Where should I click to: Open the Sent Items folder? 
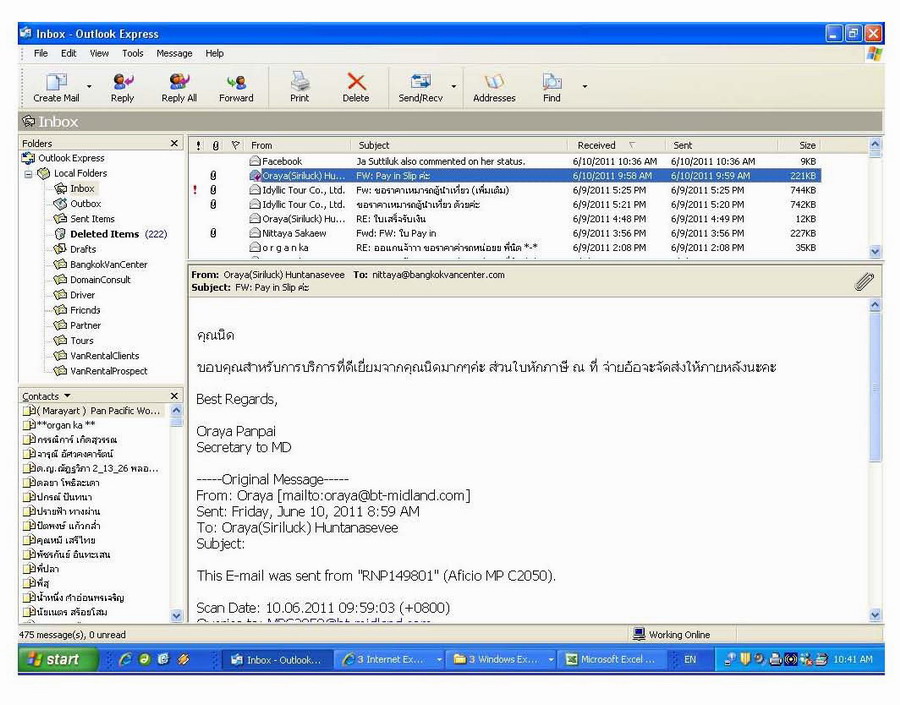point(85,219)
